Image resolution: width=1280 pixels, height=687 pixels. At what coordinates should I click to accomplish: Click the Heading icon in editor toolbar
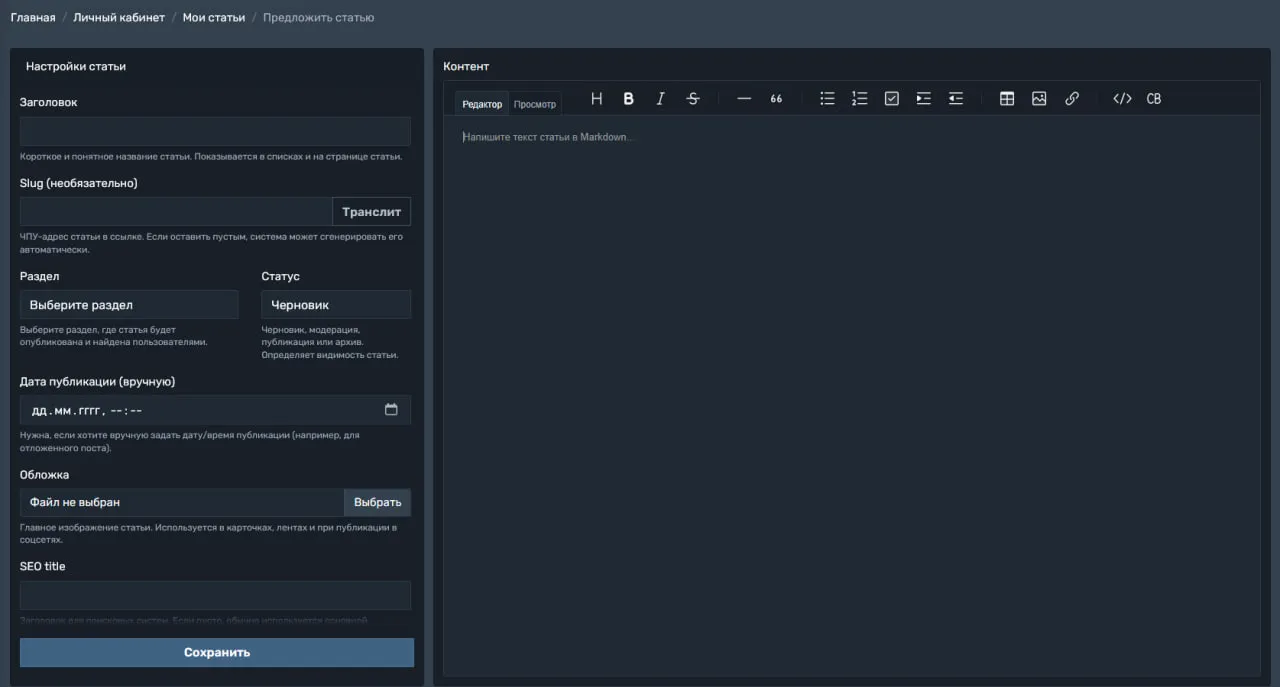[597, 99]
